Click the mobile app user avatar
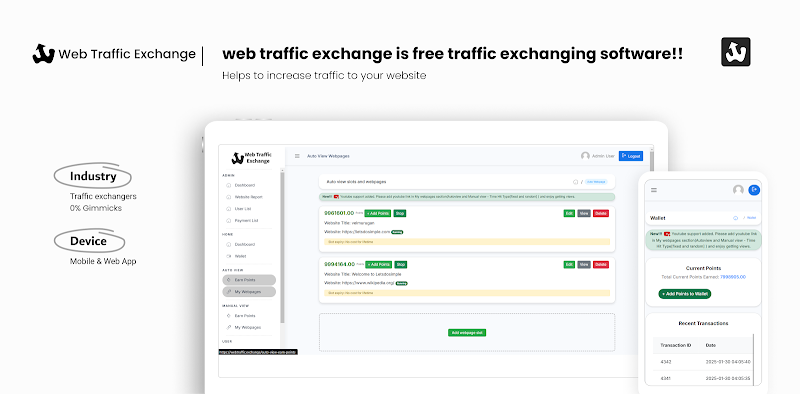Viewport: 800px width, 394px height. pos(738,190)
